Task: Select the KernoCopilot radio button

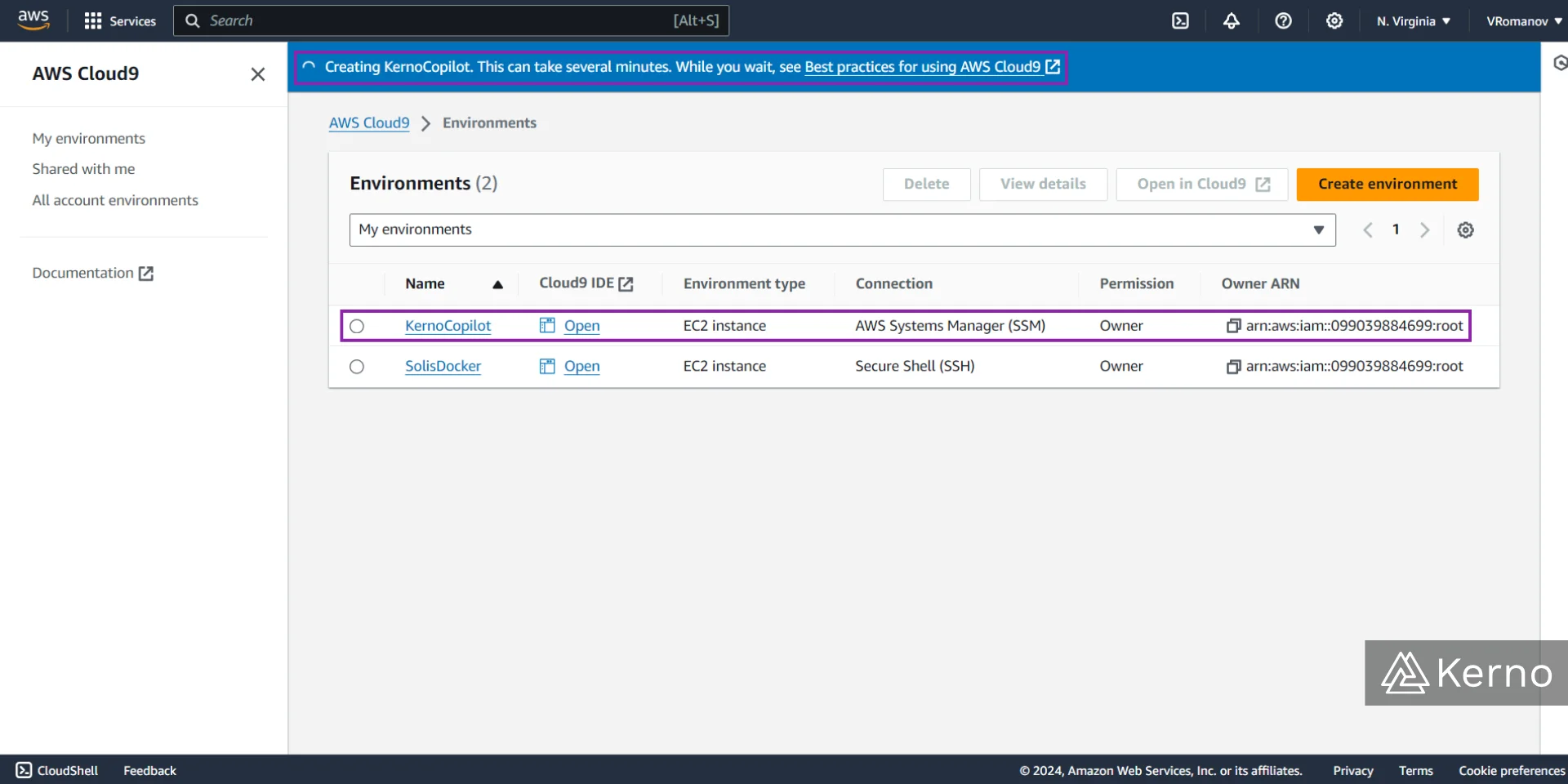Action: 357,327
